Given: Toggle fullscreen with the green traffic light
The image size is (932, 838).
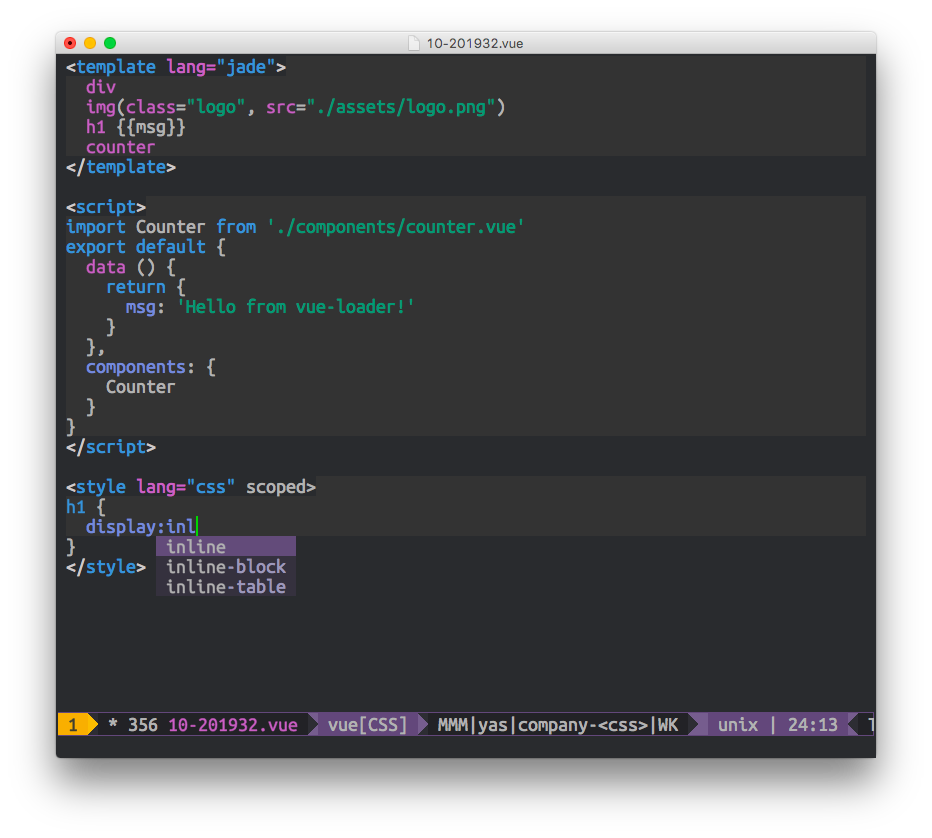Looking at the screenshot, I should pyautogui.click(x=109, y=43).
